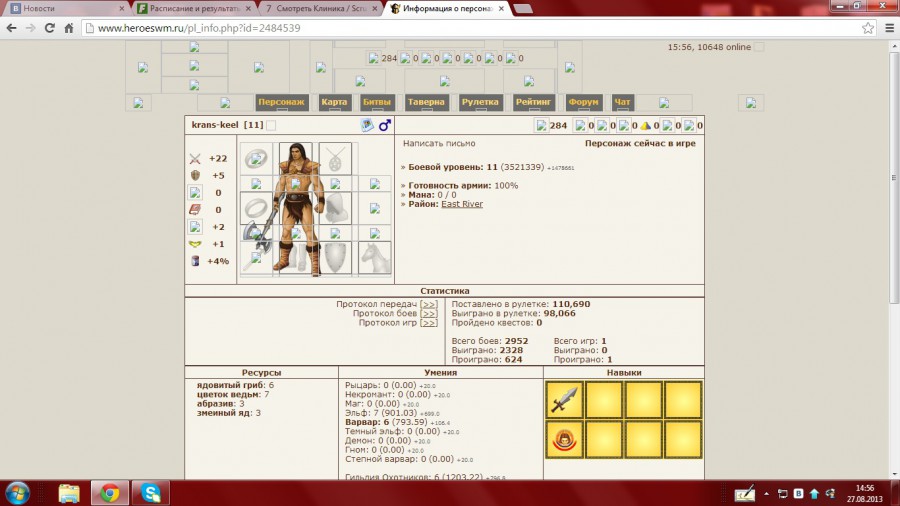Open File Explorer from taskbar
Image resolution: width=900 pixels, height=506 pixels.
tap(69, 493)
